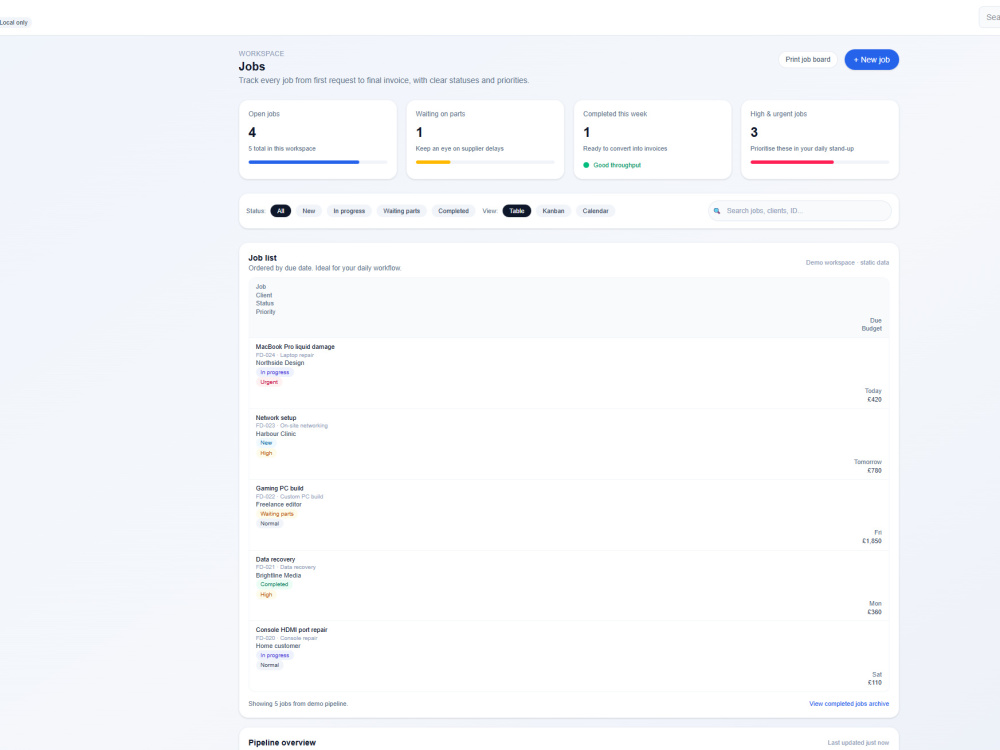Image resolution: width=1000 pixels, height=750 pixels.
Task: Click the £420 budget value
Action: (874, 400)
